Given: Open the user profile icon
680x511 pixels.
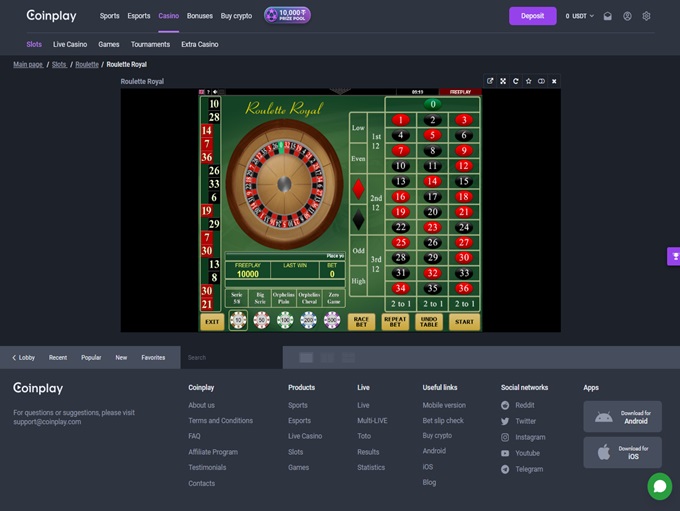Looking at the screenshot, I should 627,16.
